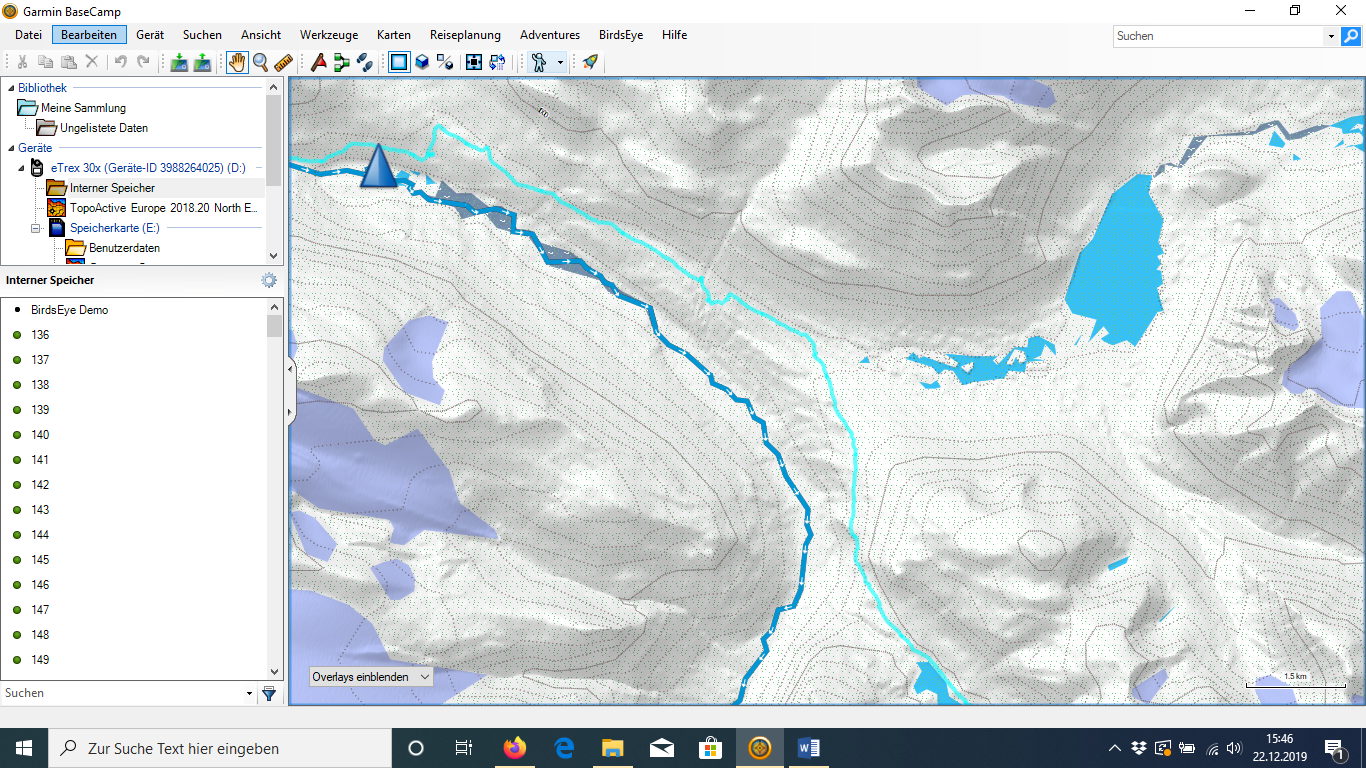Collapse the Geräte section
This screenshot has width=1366, height=768.
10,148
